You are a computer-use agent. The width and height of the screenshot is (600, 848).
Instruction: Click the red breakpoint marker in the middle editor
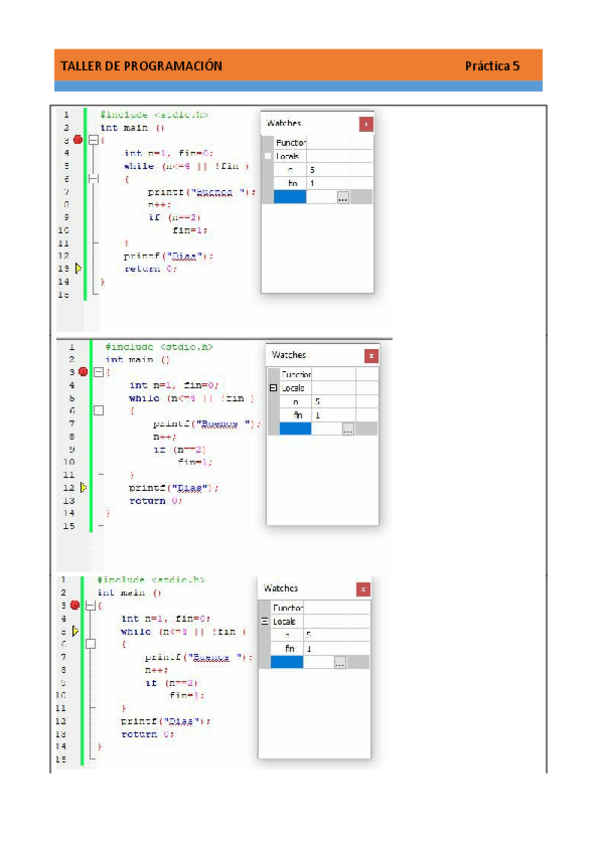pyautogui.click(x=83, y=371)
